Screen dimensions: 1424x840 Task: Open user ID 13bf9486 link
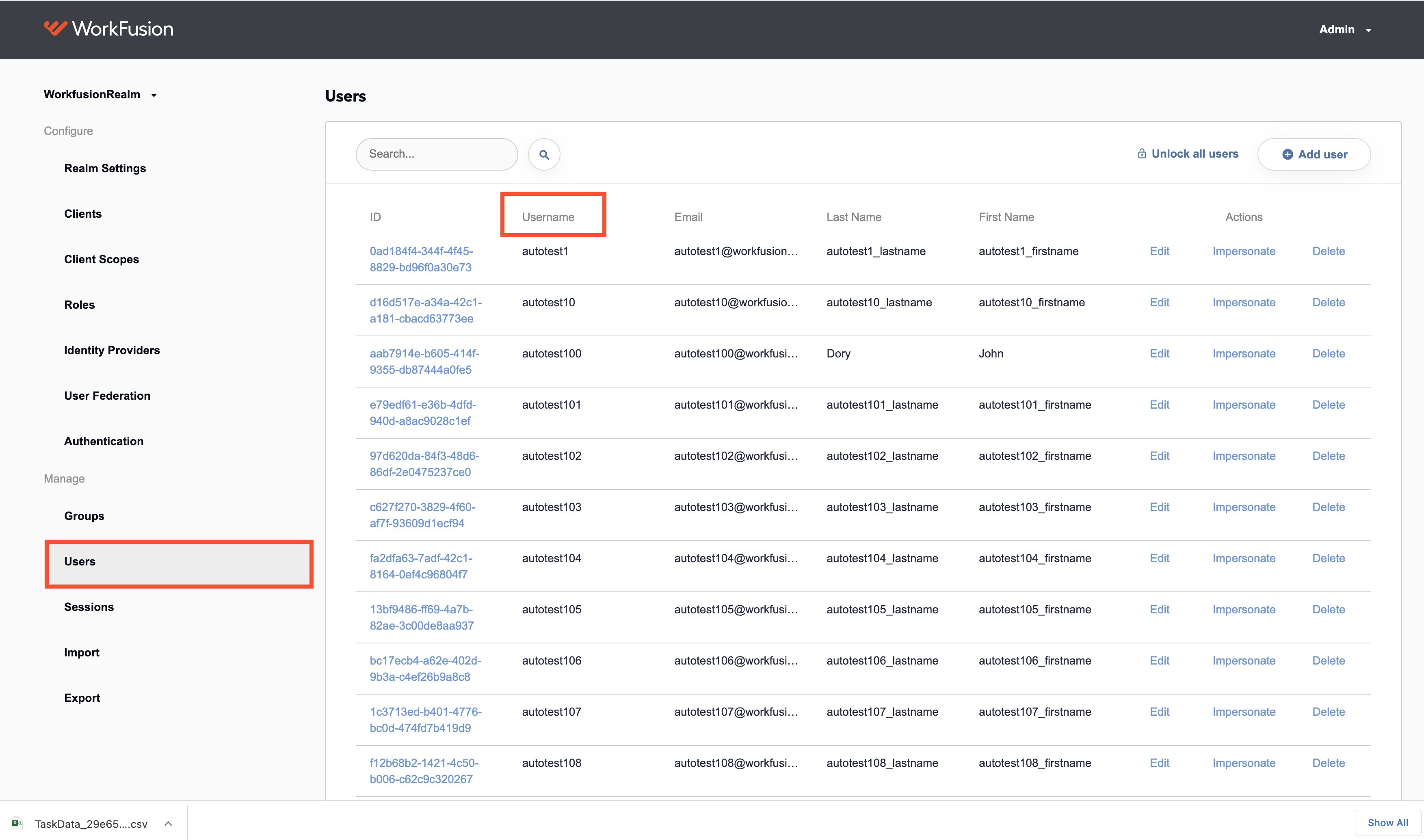click(422, 617)
